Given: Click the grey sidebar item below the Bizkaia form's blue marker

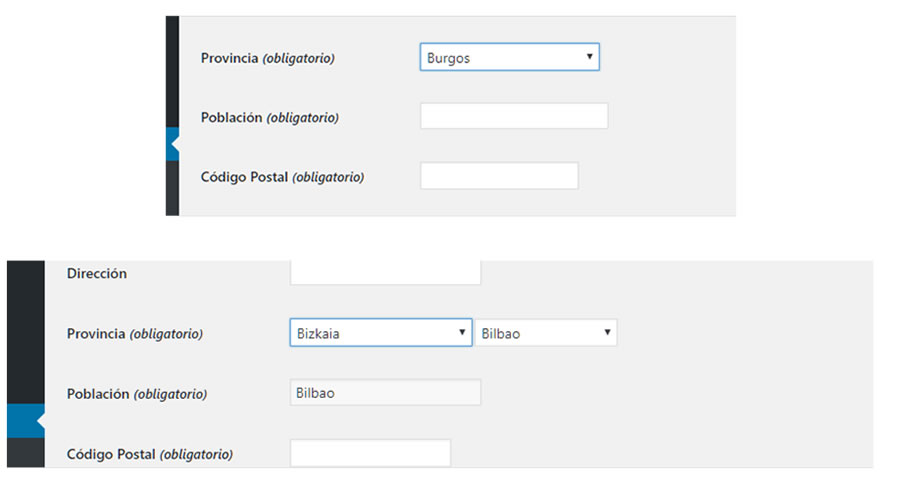Looking at the screenshot, I should point(26,453).
